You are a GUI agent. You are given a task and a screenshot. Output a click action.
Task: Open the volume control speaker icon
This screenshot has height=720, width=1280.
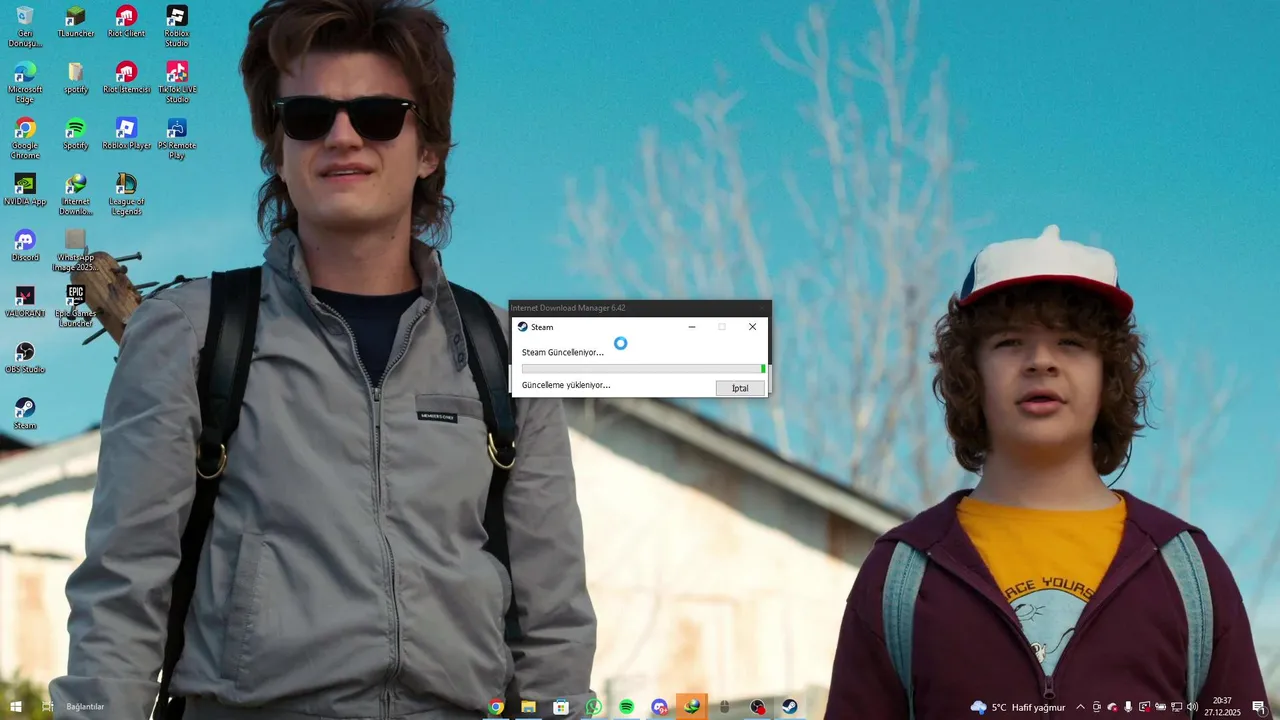click(1192, 707)
